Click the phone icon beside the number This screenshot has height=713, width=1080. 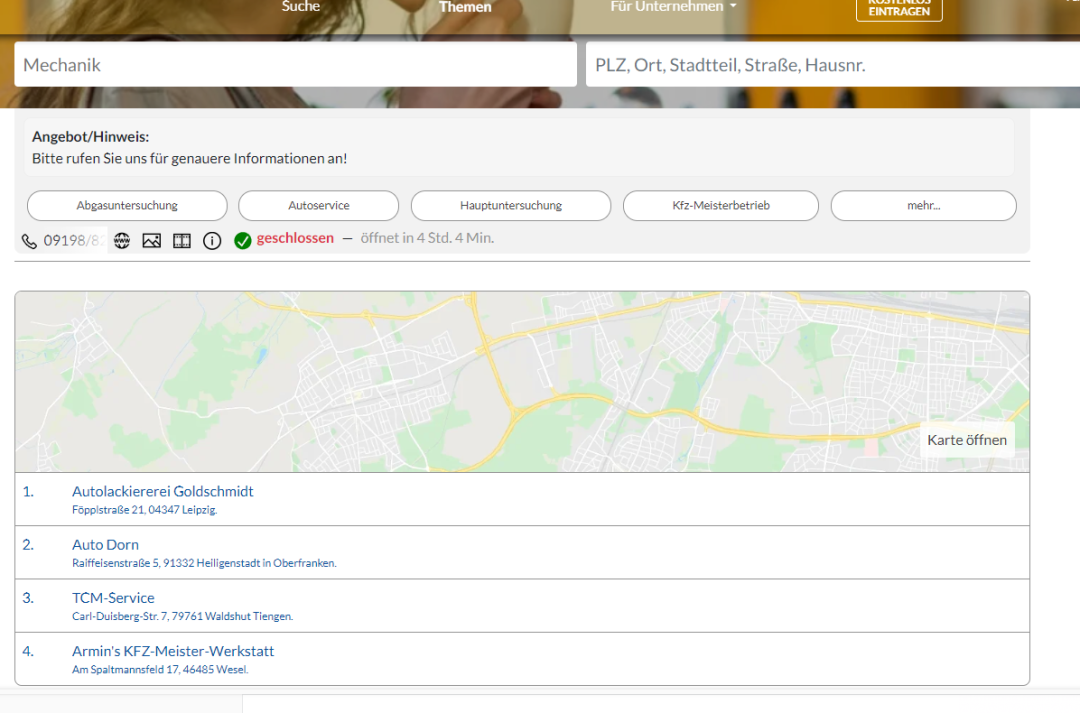coord(29,241)
